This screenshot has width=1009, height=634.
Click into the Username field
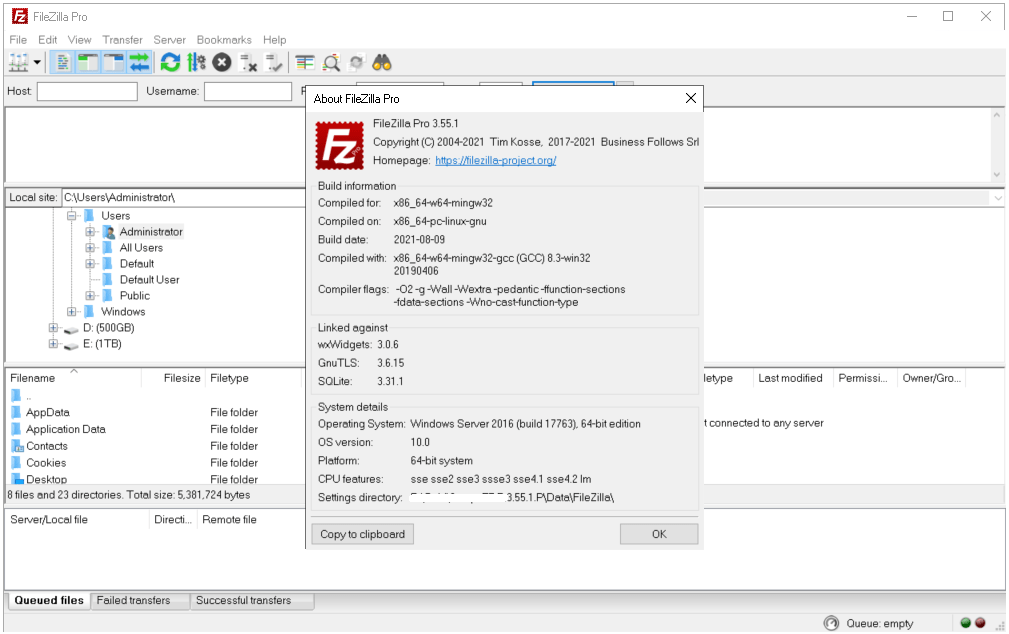[x=248, y=91]
